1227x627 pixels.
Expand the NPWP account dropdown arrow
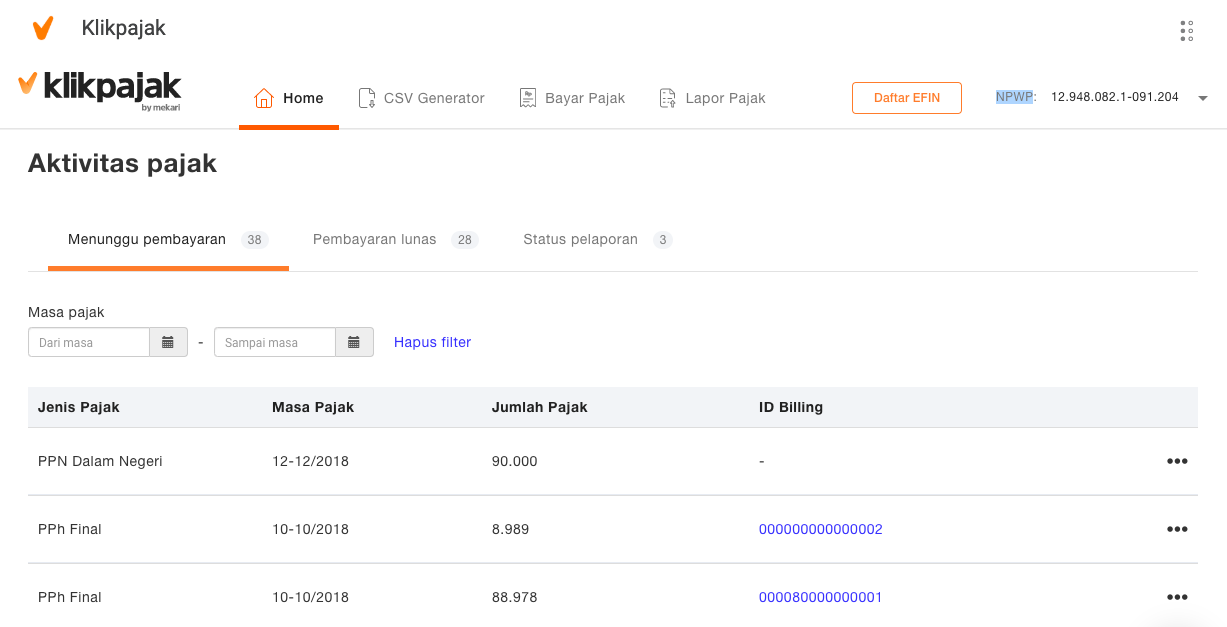point(1202,98)
